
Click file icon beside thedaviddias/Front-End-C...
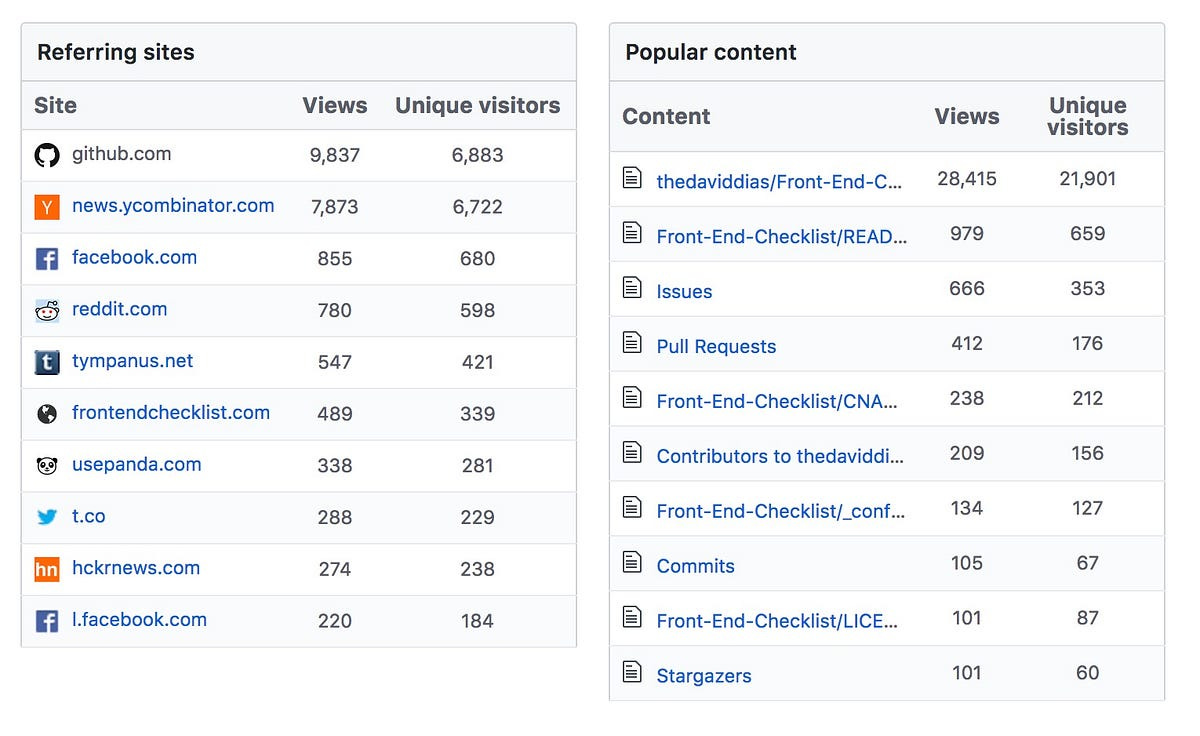pyautogui.click(x=632, y=178)
